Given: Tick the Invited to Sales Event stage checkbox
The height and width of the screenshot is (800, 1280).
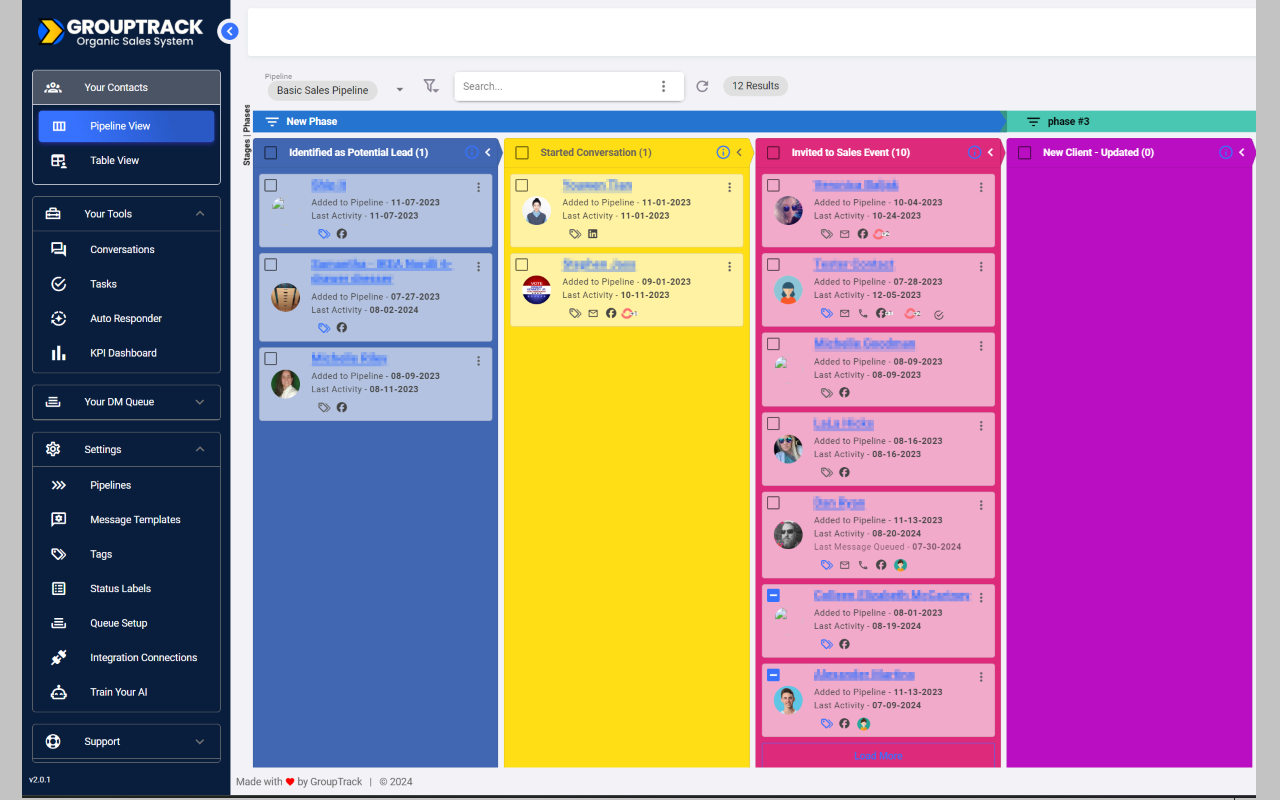Looking at the screenshot, I should point(773,153).
